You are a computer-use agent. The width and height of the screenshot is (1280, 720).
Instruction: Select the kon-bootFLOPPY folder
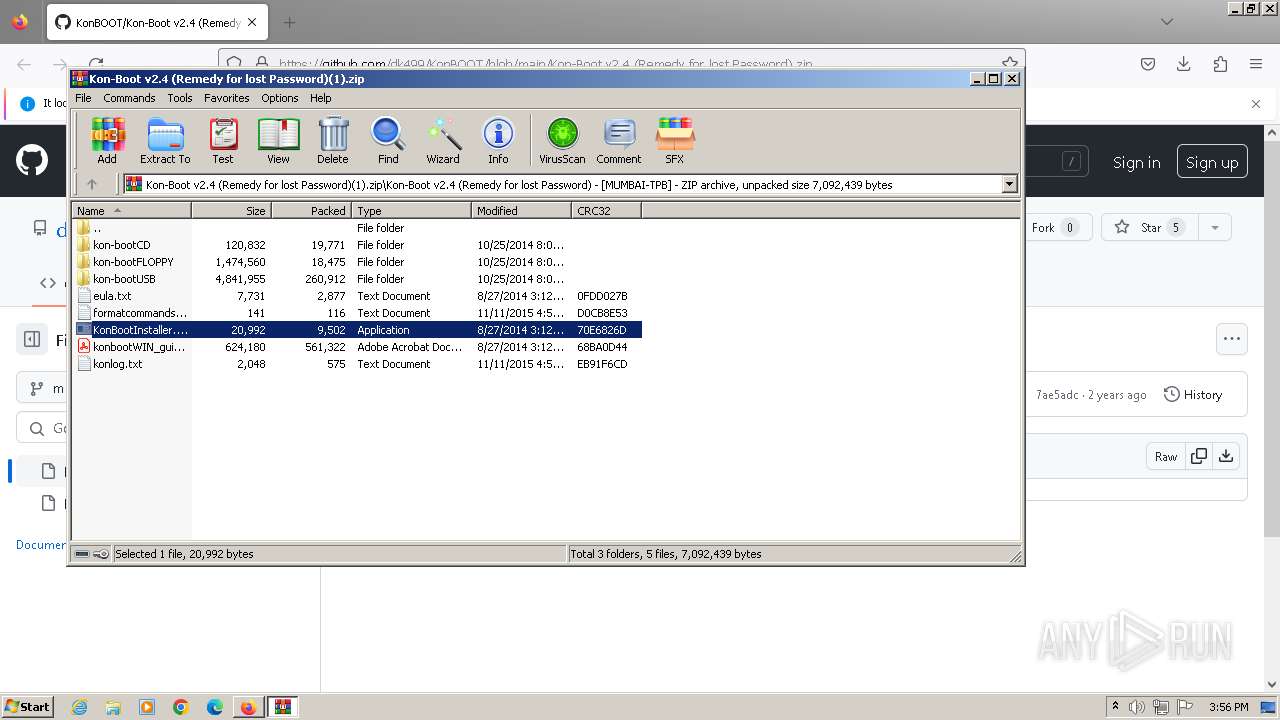(357, 262)
